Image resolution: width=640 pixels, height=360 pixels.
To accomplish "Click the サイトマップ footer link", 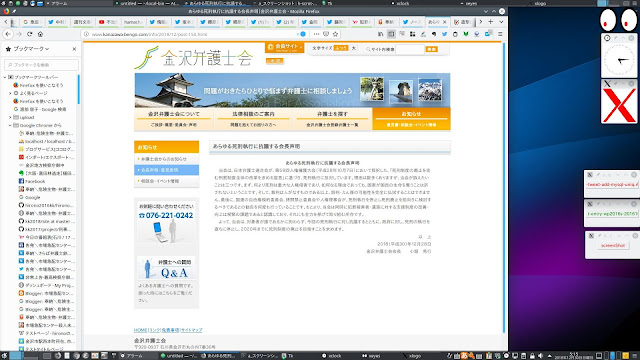I will [191, 330].
